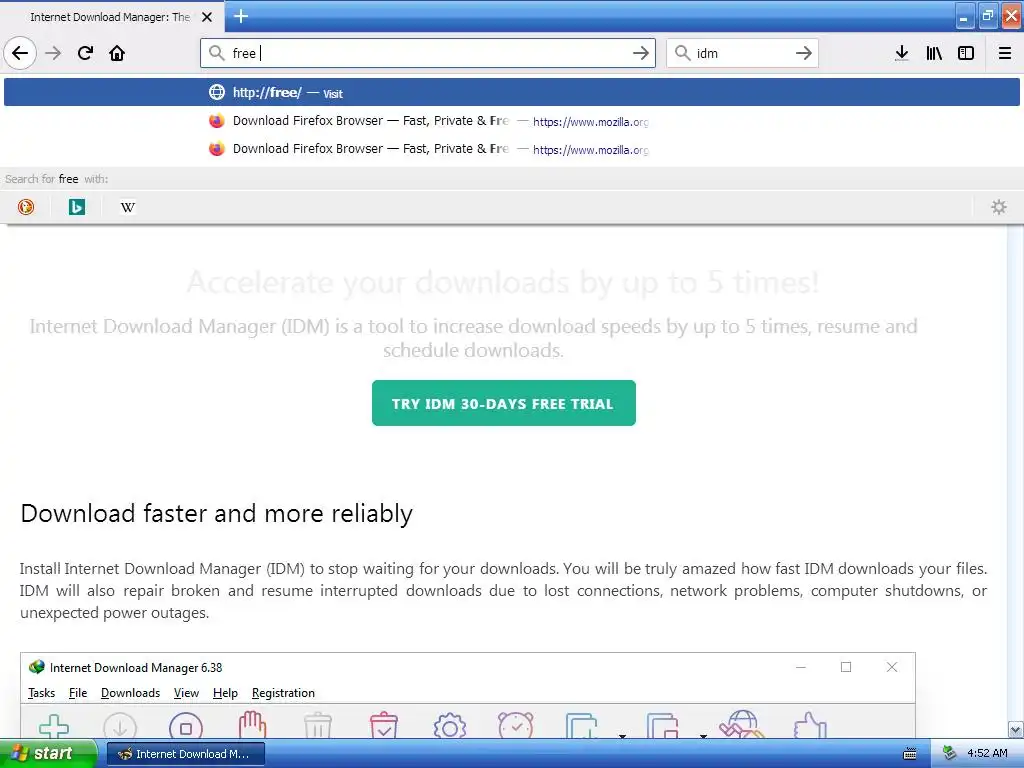
Task: Click the Tasks menu in IDM screenshot
Action: coord(41,693)
